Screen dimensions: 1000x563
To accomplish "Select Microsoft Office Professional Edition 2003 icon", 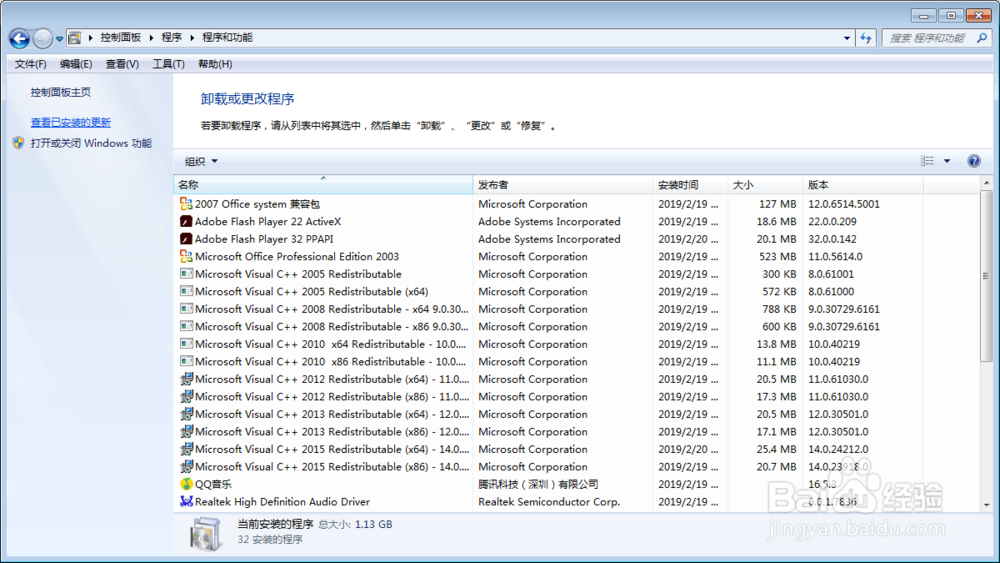I will point(186,256).
